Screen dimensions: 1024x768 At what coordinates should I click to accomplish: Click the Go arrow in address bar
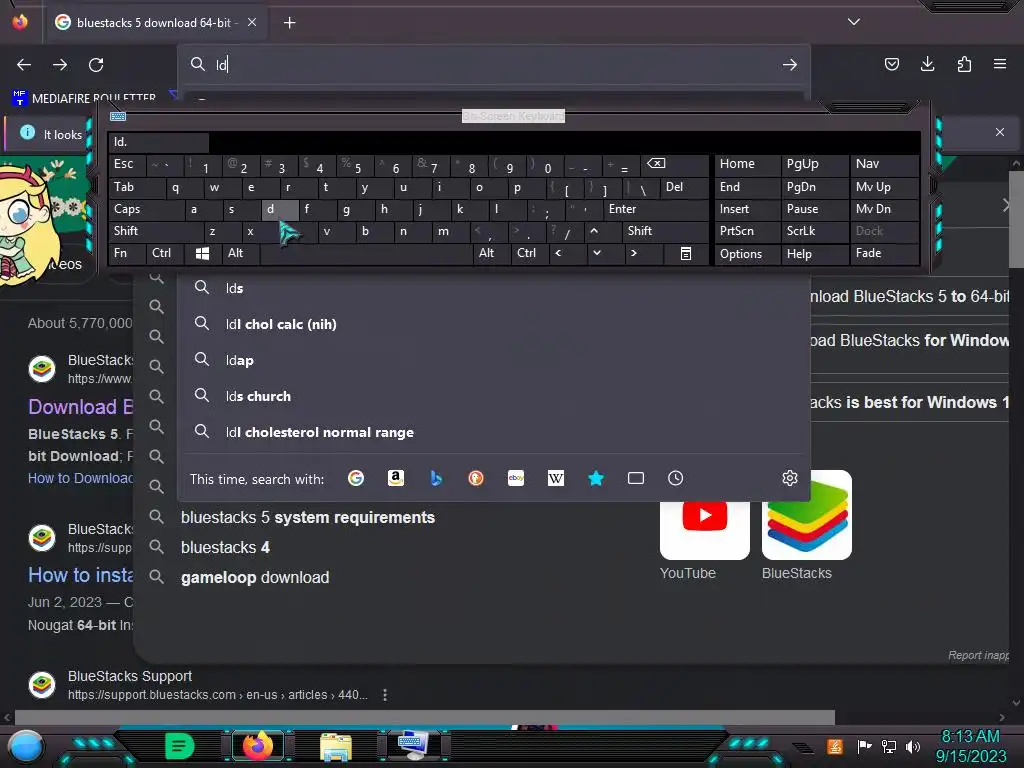790,65
